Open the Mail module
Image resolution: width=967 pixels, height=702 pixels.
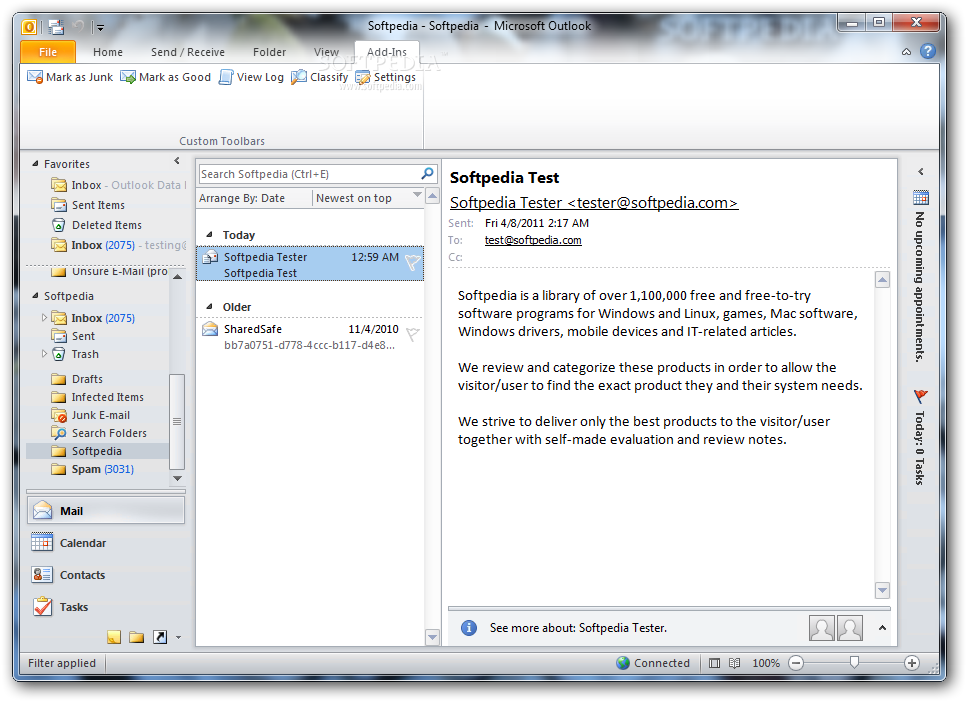tap(106, 511)
